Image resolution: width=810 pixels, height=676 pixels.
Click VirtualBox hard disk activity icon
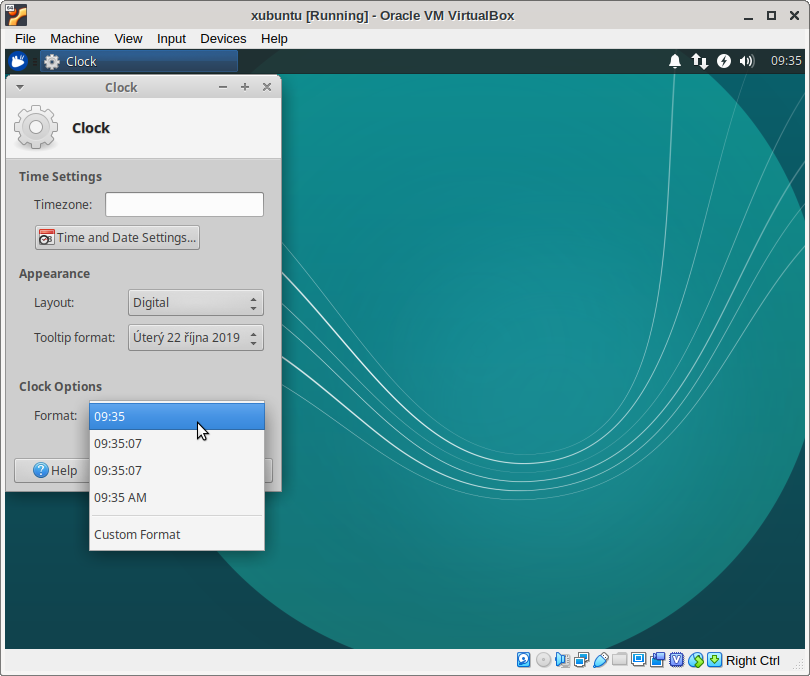524,660
